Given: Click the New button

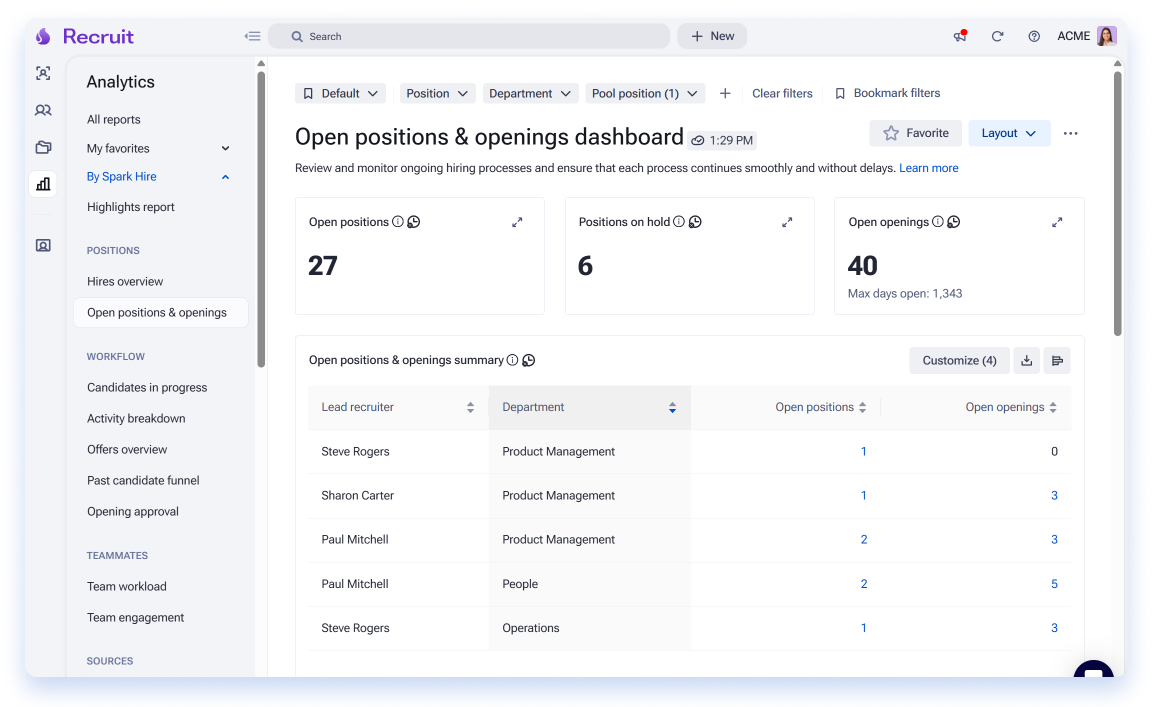Looking at the screenshot, I should point(712,36).
